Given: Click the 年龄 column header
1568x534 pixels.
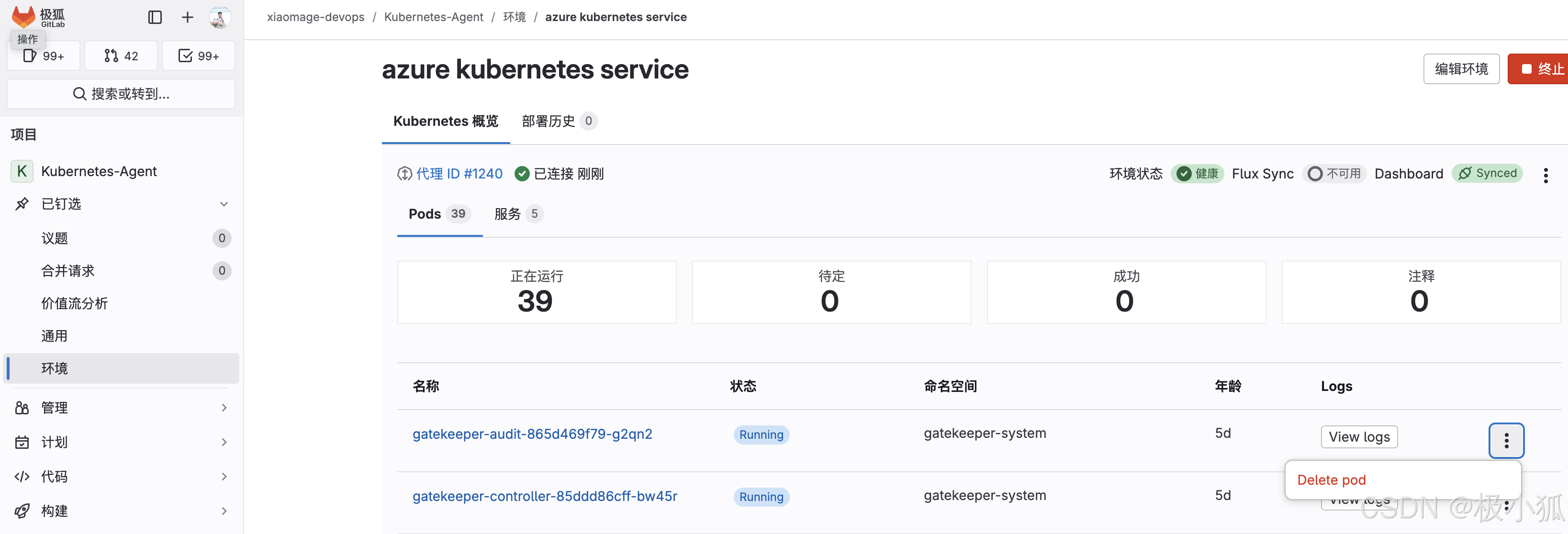Looking at the screenshot, I should pos(1228,386).
